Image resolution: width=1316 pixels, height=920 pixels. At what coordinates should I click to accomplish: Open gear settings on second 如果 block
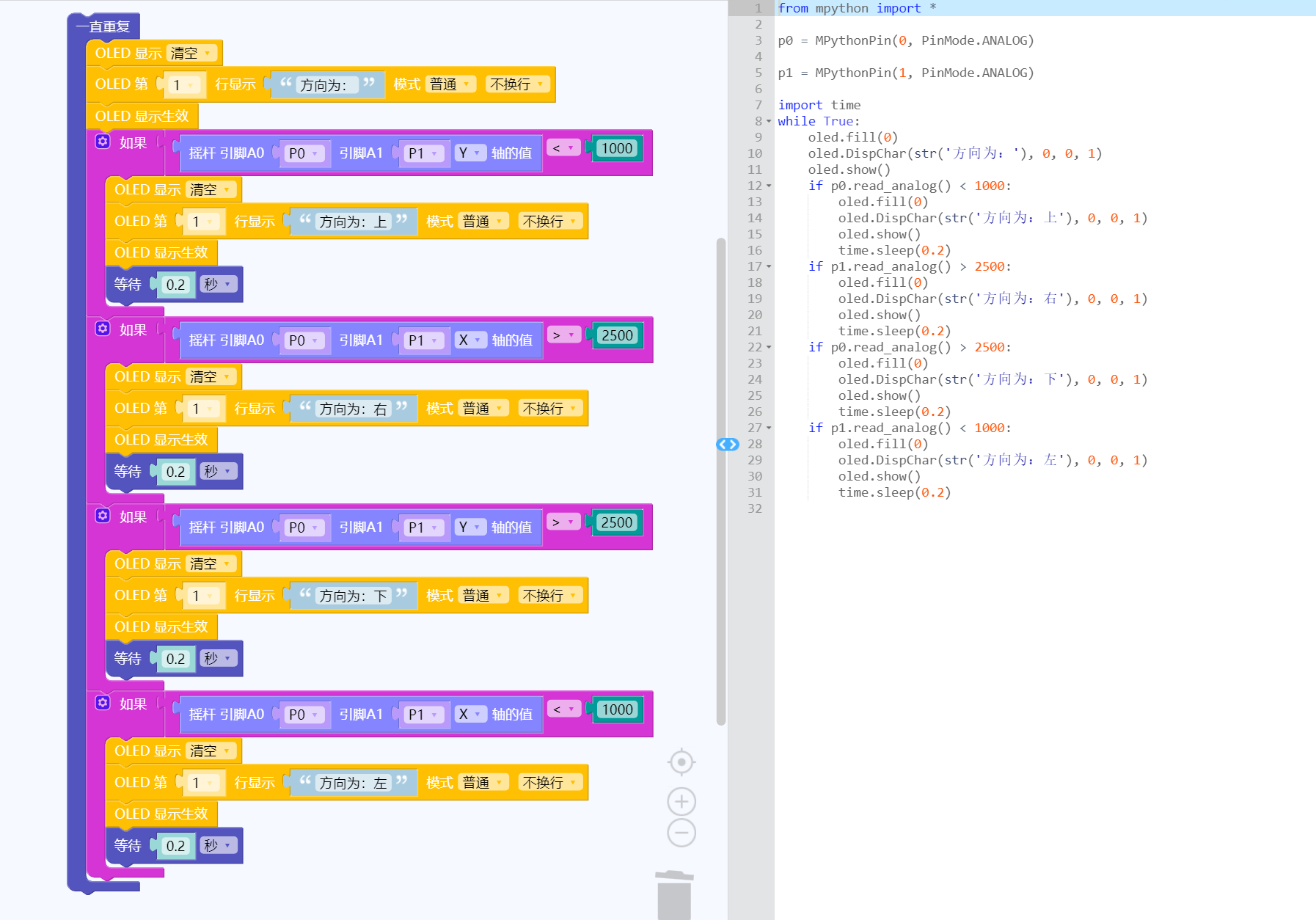coord(103,329)
